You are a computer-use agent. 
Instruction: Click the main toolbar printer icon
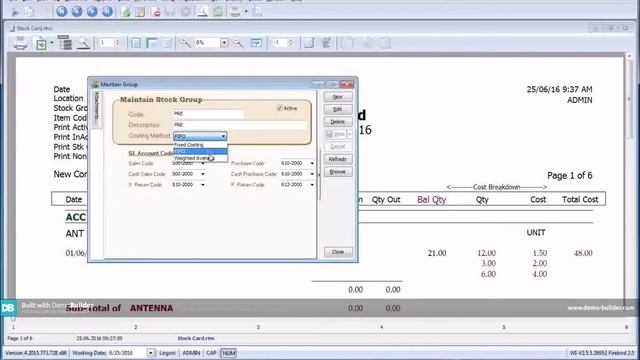[x=235, y=11]
